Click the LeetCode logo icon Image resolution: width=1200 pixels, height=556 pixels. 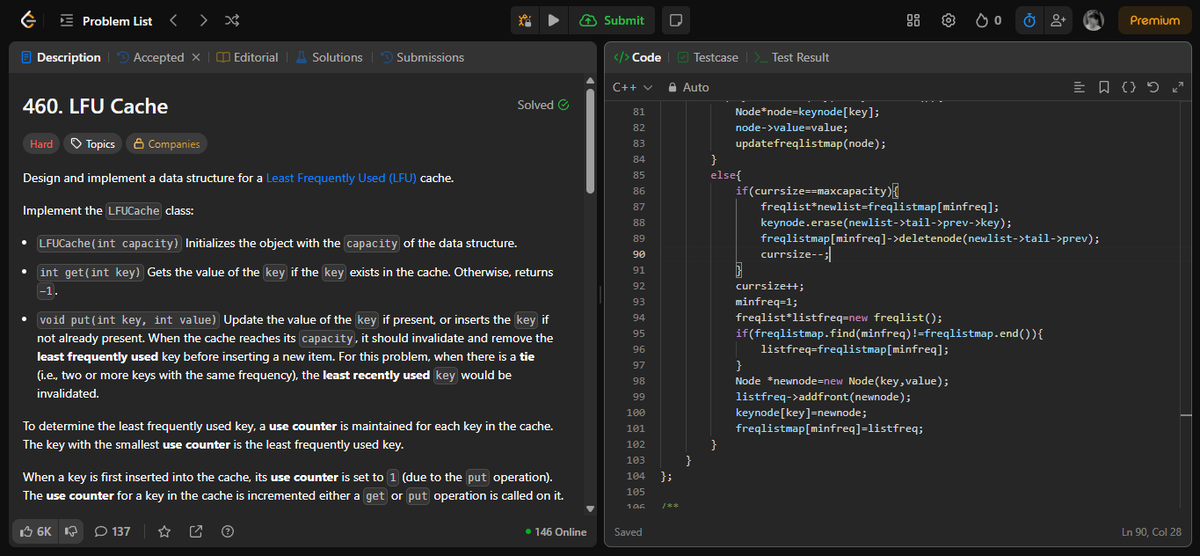[29, 20]
